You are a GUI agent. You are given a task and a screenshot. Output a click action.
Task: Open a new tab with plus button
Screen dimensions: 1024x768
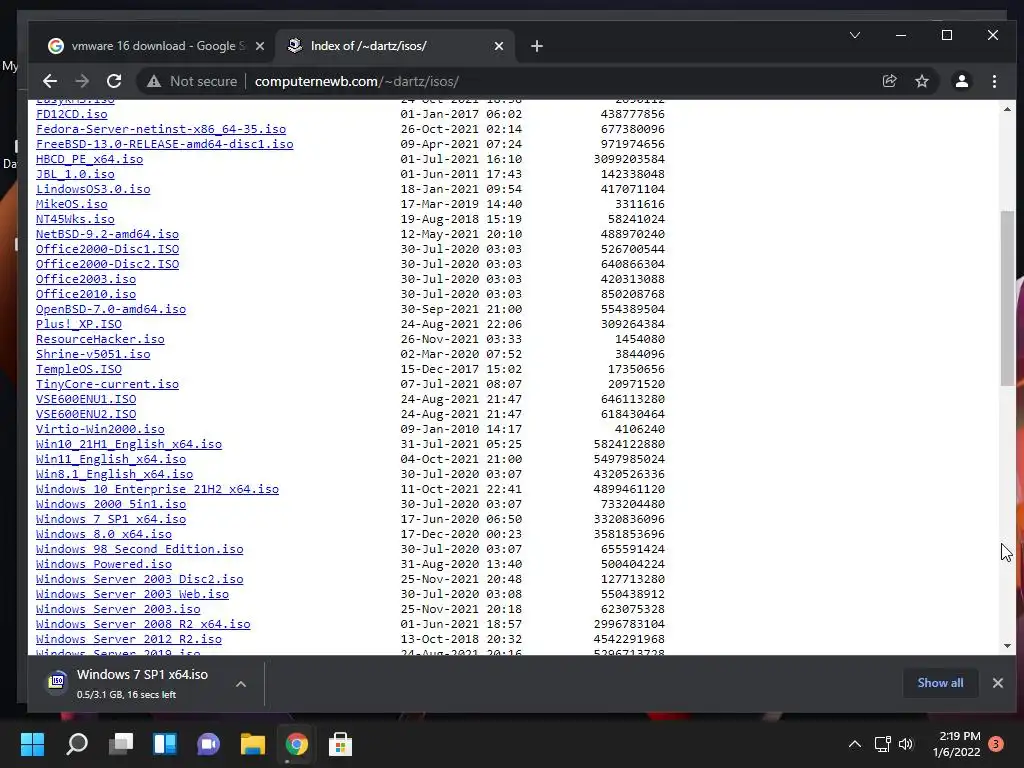pos(537,46)
